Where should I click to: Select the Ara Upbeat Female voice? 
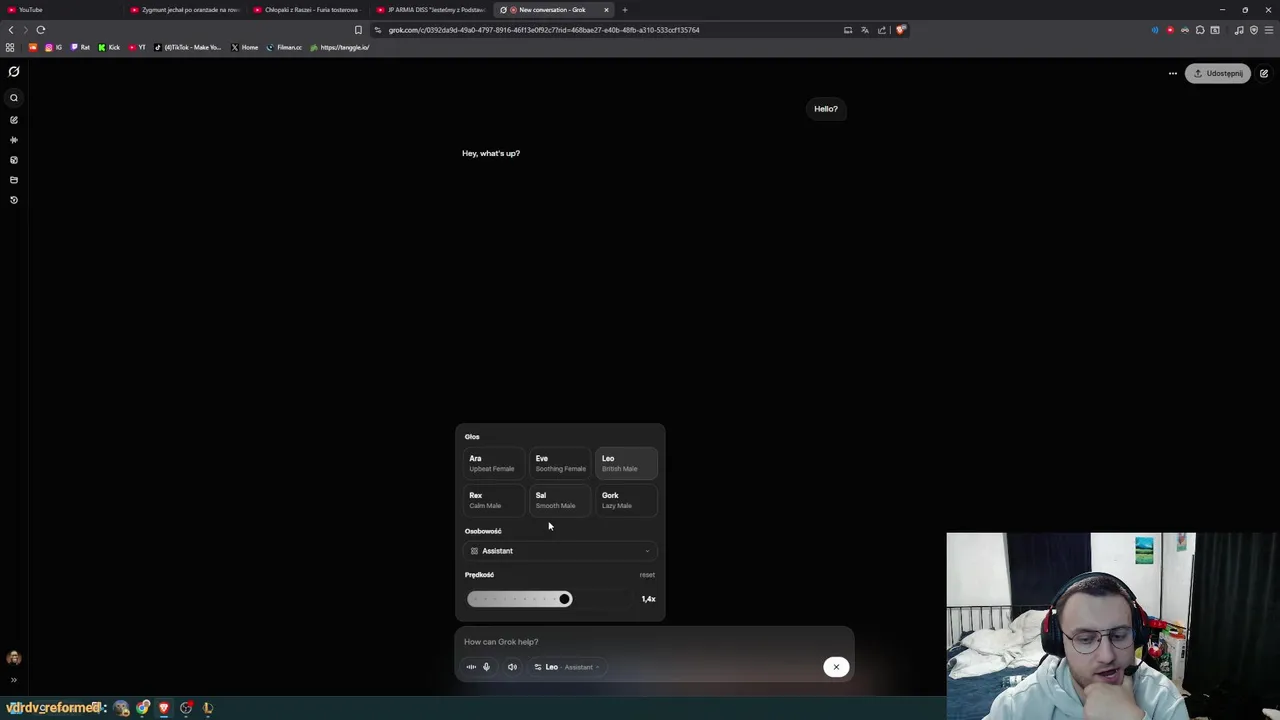coord(493,463)
